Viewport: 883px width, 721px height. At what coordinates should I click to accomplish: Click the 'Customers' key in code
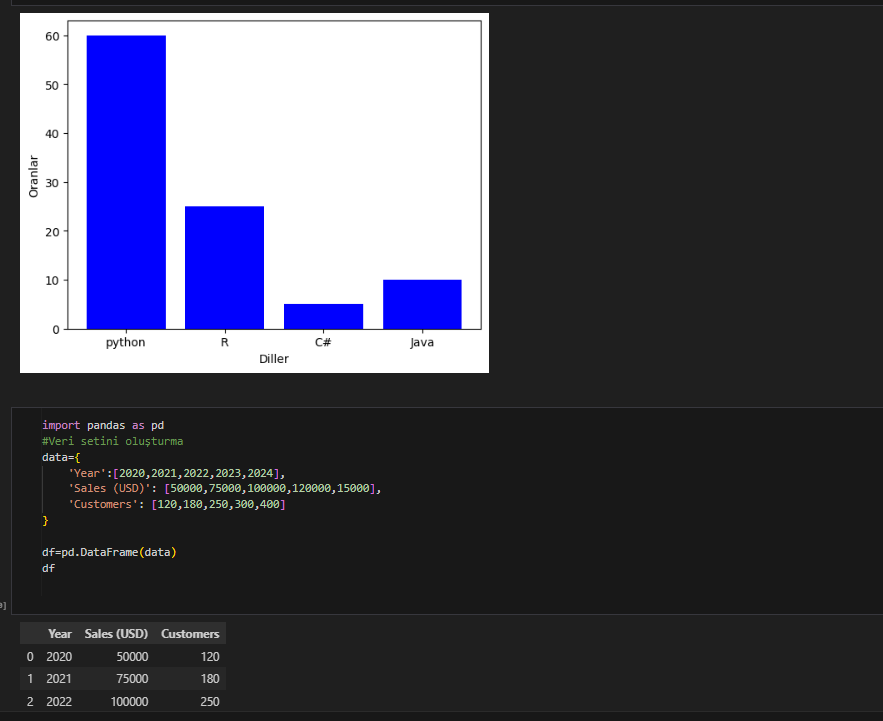click(x=105, y=505)
